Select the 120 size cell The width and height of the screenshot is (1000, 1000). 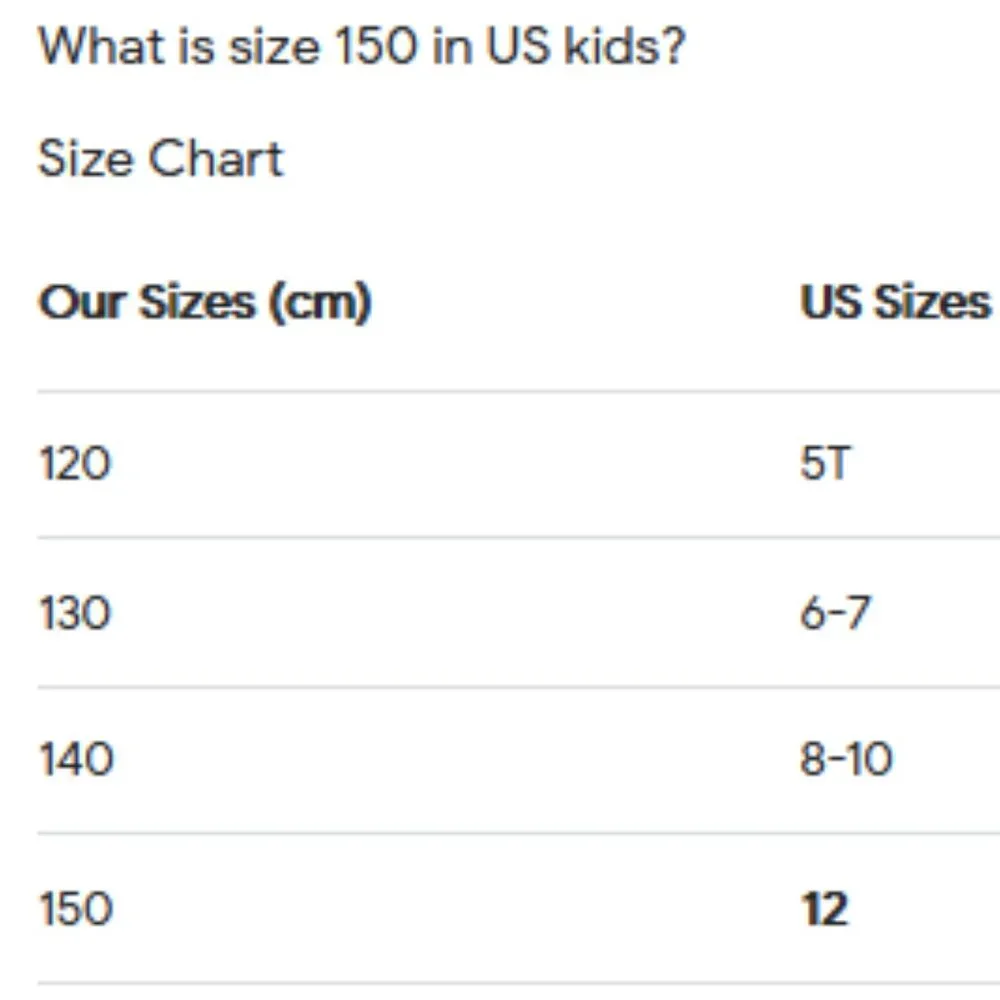75,463
